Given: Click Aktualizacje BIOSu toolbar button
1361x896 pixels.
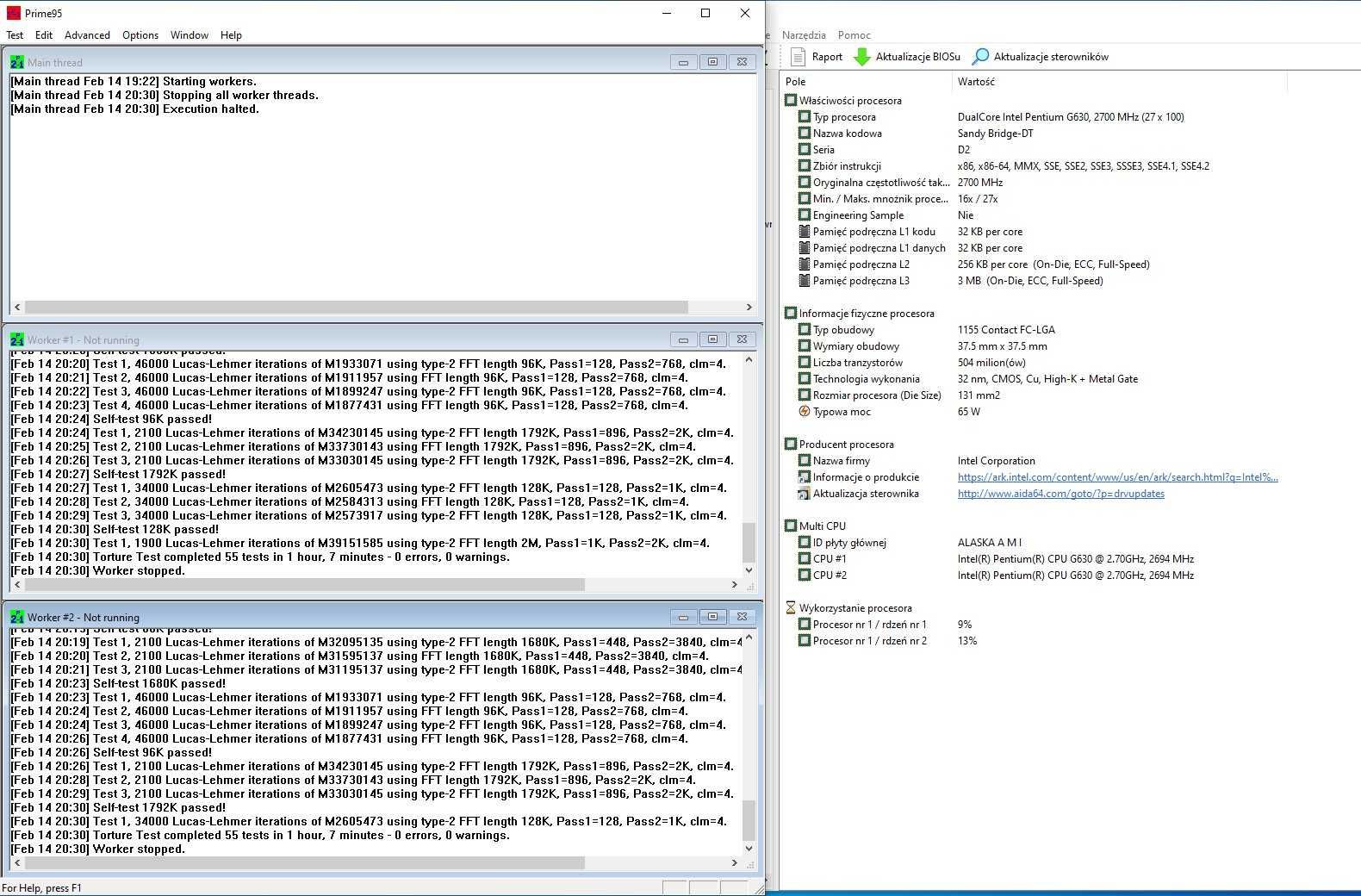Looking at the screenshot, I should pyautogui.click(x=906, y=57).
